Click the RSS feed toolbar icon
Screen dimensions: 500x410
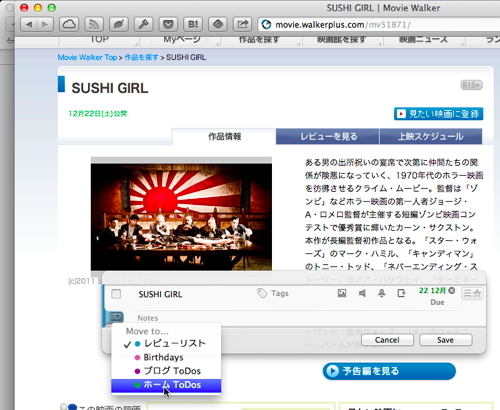[x=94, y=24]
